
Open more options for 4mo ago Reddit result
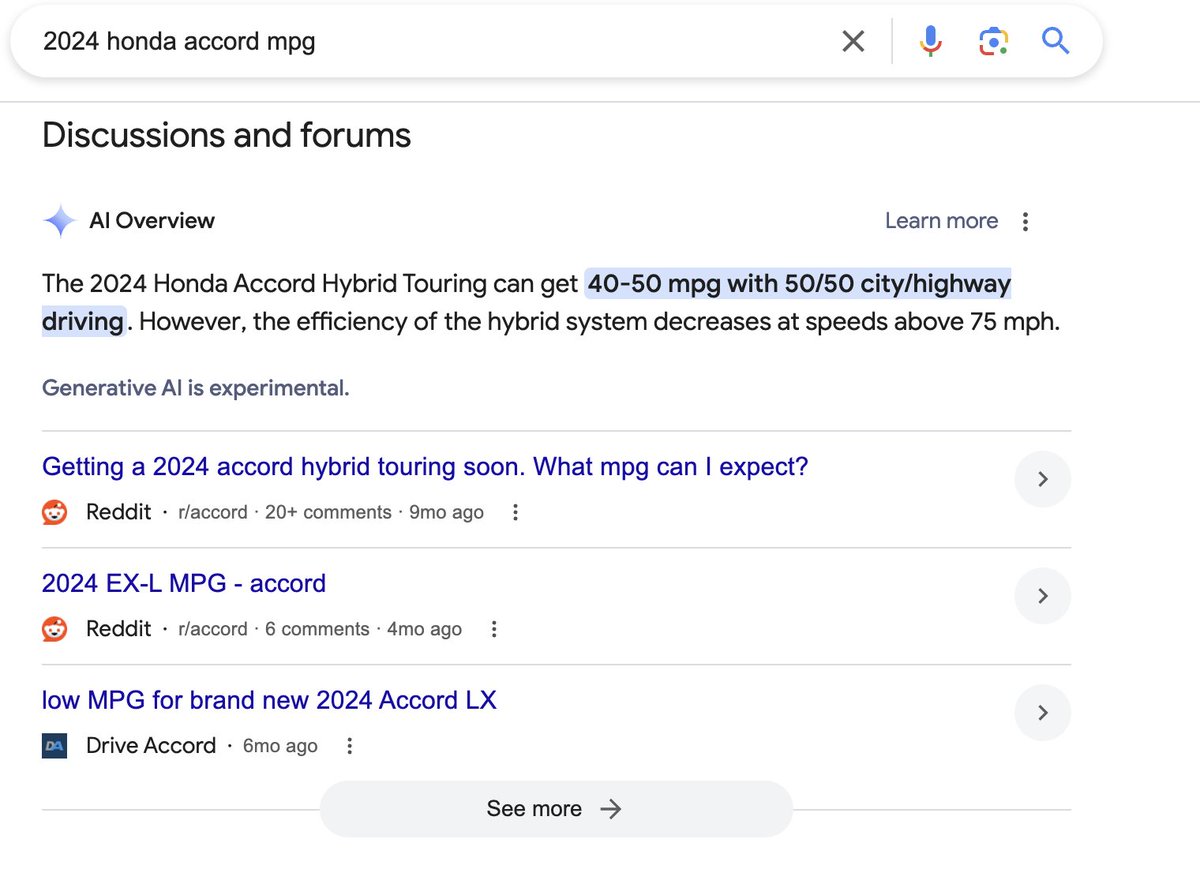(x=493, y=629)
